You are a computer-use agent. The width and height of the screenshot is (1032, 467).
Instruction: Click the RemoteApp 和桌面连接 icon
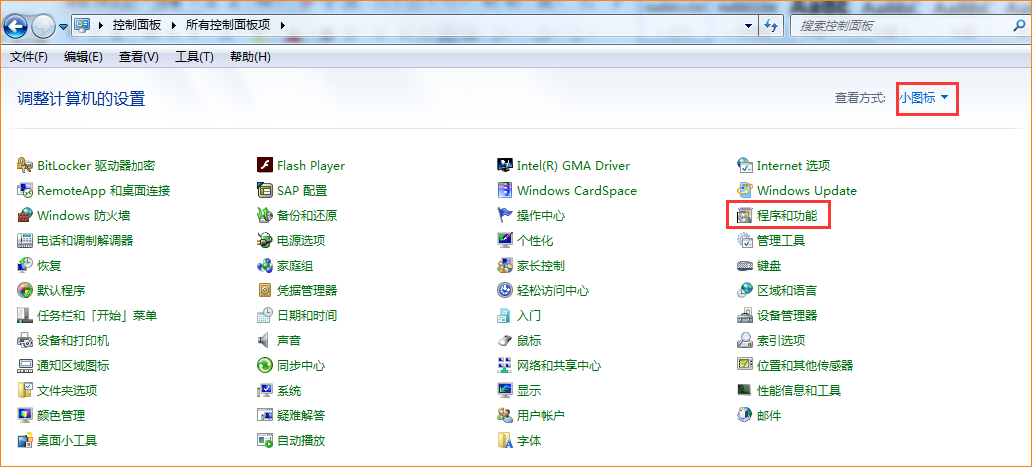pyautogui.click(x=25, y=191)
